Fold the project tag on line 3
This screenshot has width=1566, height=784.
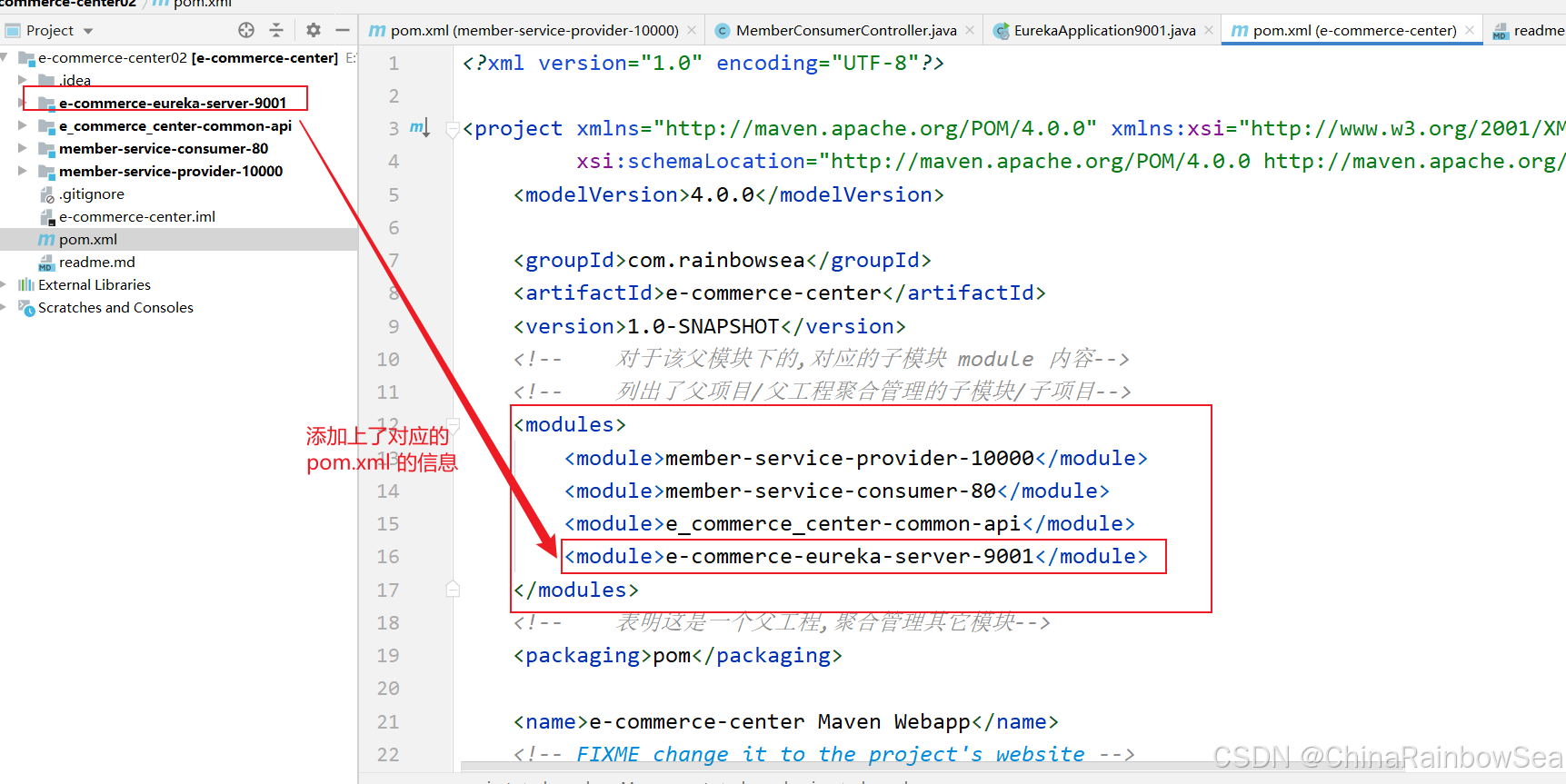point(453,129)
